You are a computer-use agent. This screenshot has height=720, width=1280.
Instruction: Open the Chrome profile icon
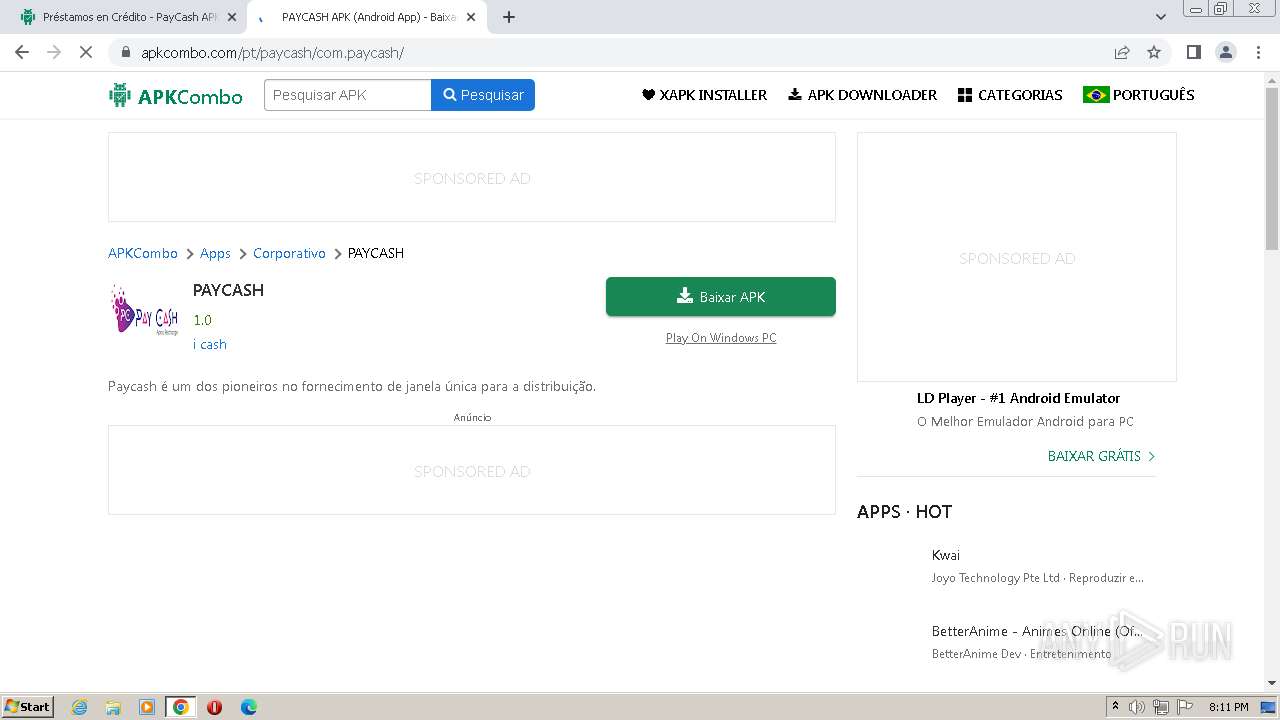[x=1226, y=52]
